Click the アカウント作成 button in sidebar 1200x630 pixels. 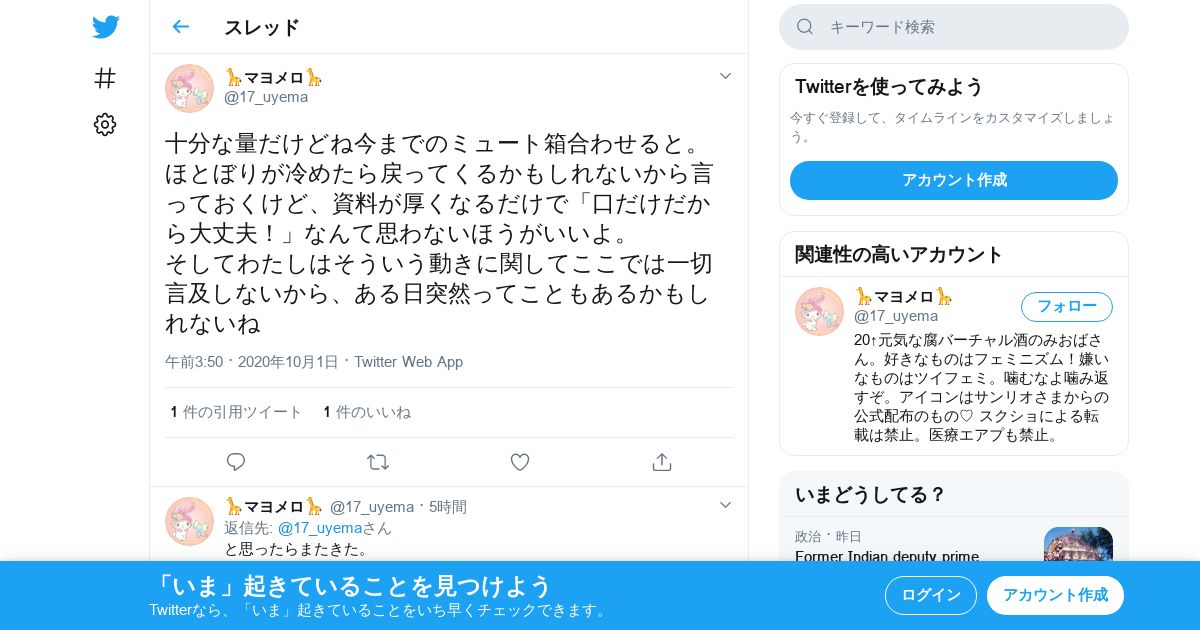954,180
